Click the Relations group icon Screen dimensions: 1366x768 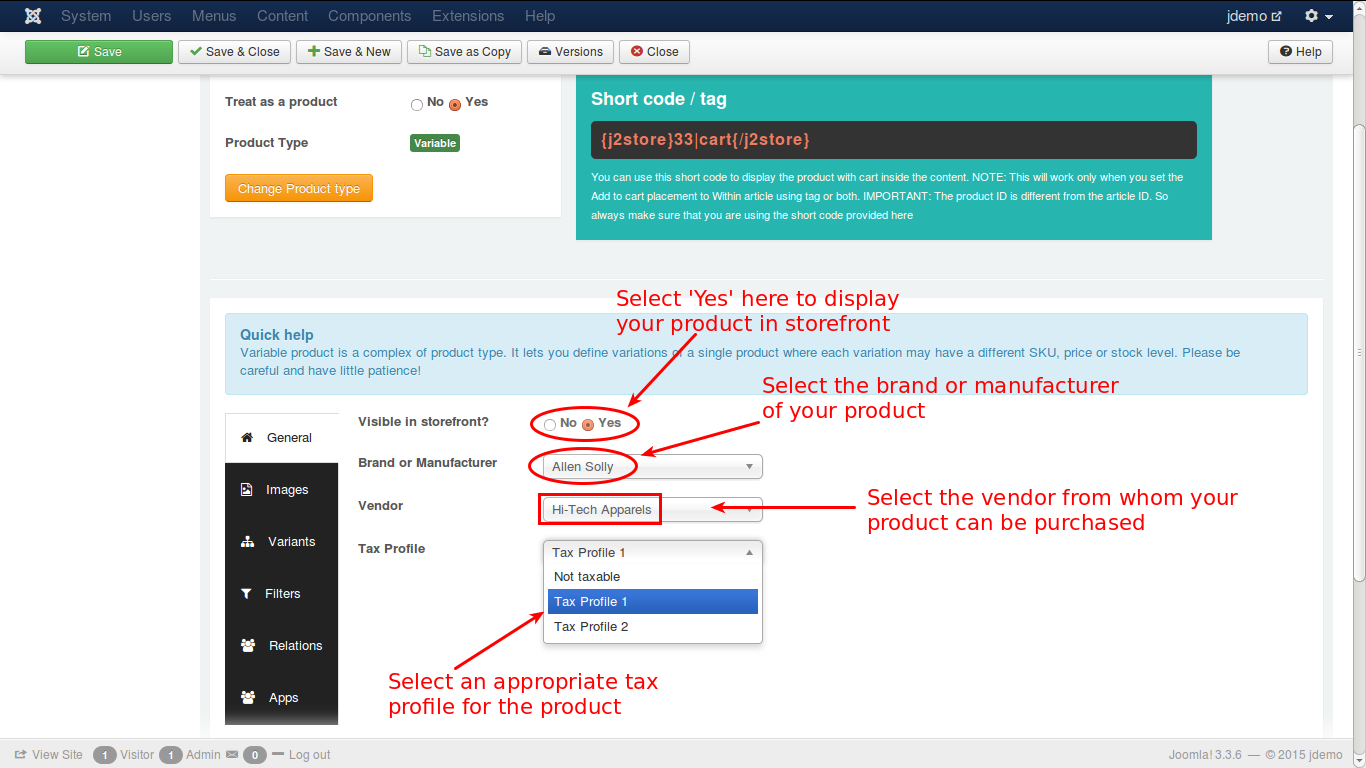click(x=247, y=646)
